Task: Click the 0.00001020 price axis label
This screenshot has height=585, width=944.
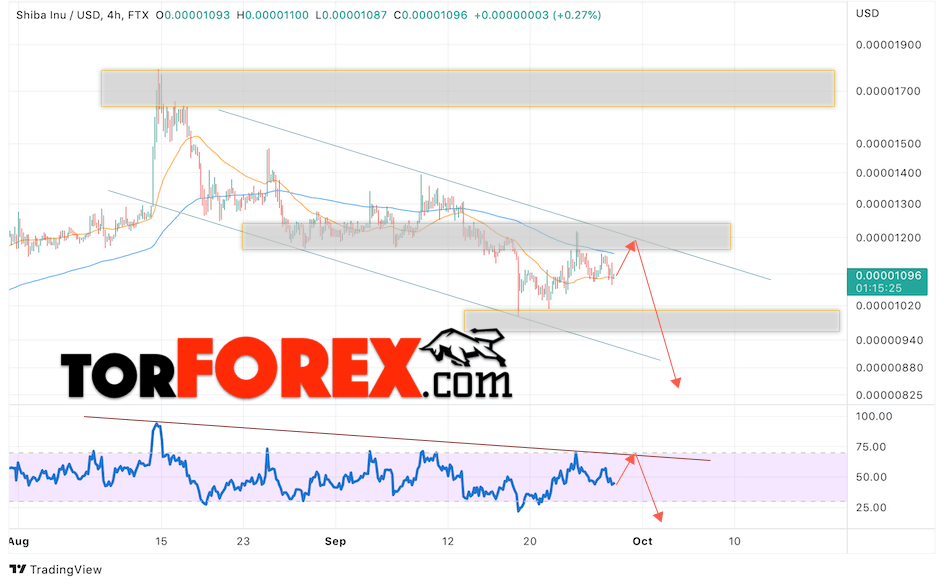Action: coord(889,306)
